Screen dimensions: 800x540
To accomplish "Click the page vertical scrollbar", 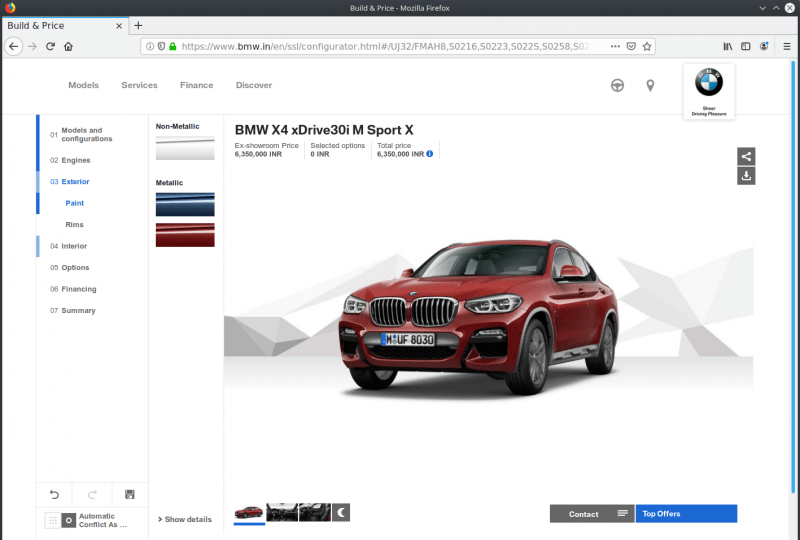I will pyautogui.click(x=792, y=276).
